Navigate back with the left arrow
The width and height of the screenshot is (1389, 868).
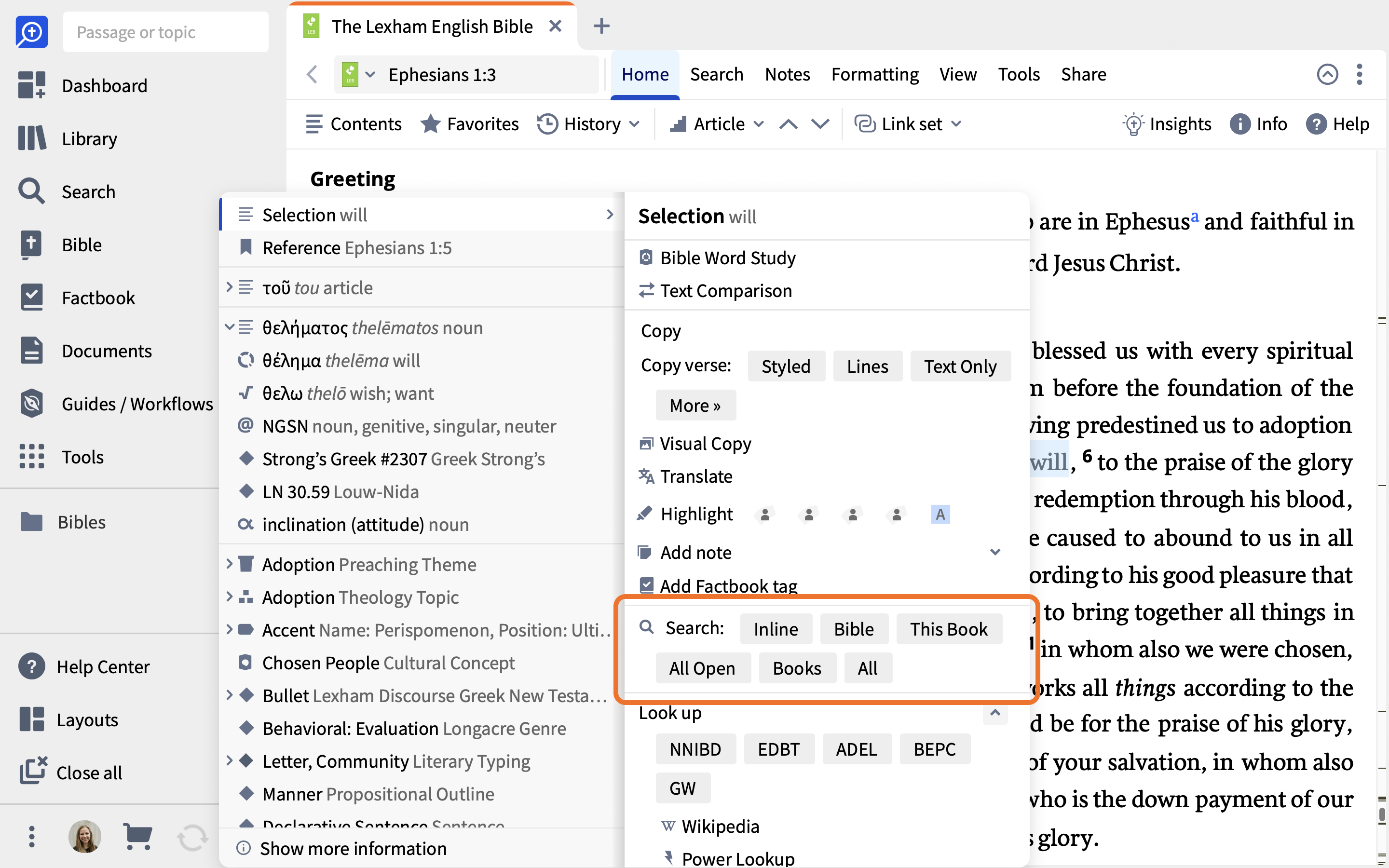point(312,74)
